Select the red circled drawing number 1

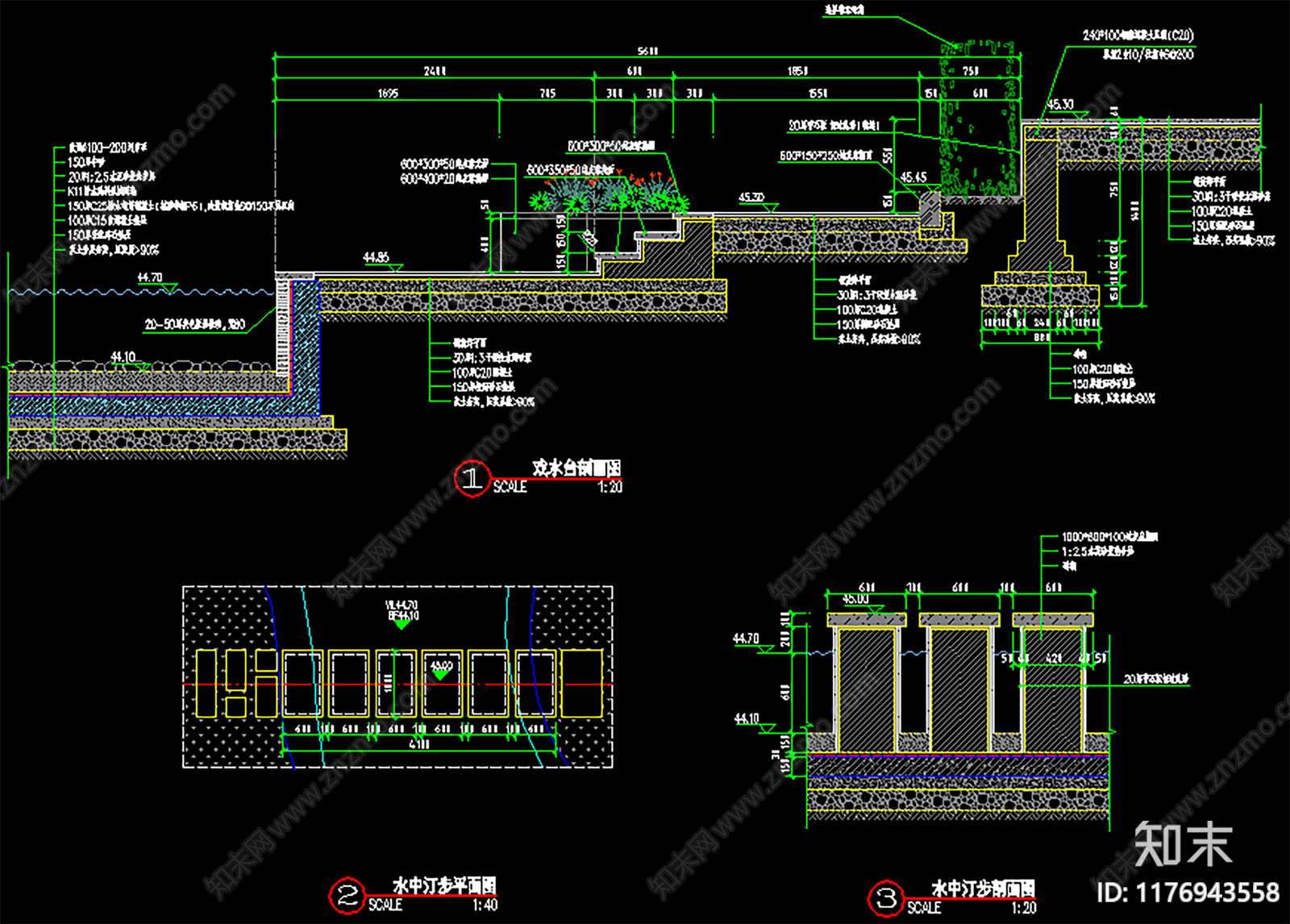tap(472, 478)
